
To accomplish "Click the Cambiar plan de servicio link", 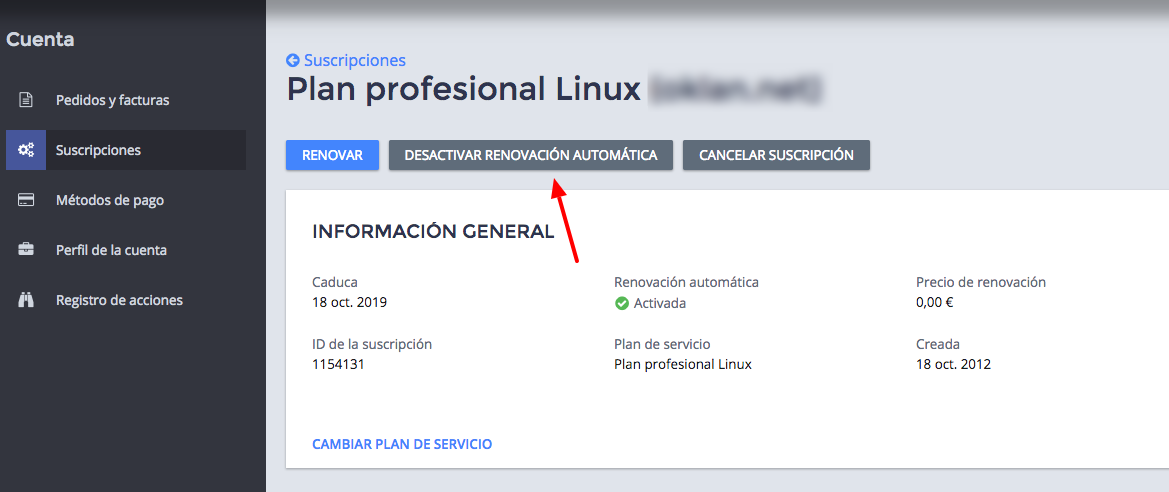I will point(402,444).
